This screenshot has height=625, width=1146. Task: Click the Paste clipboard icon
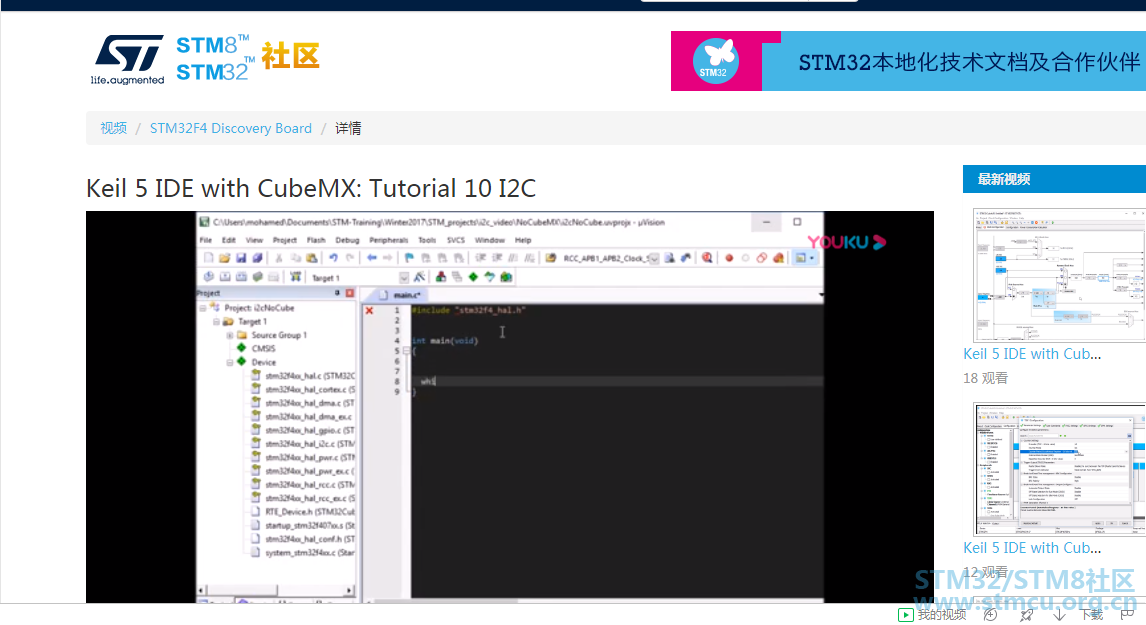(x=312, y=258)
